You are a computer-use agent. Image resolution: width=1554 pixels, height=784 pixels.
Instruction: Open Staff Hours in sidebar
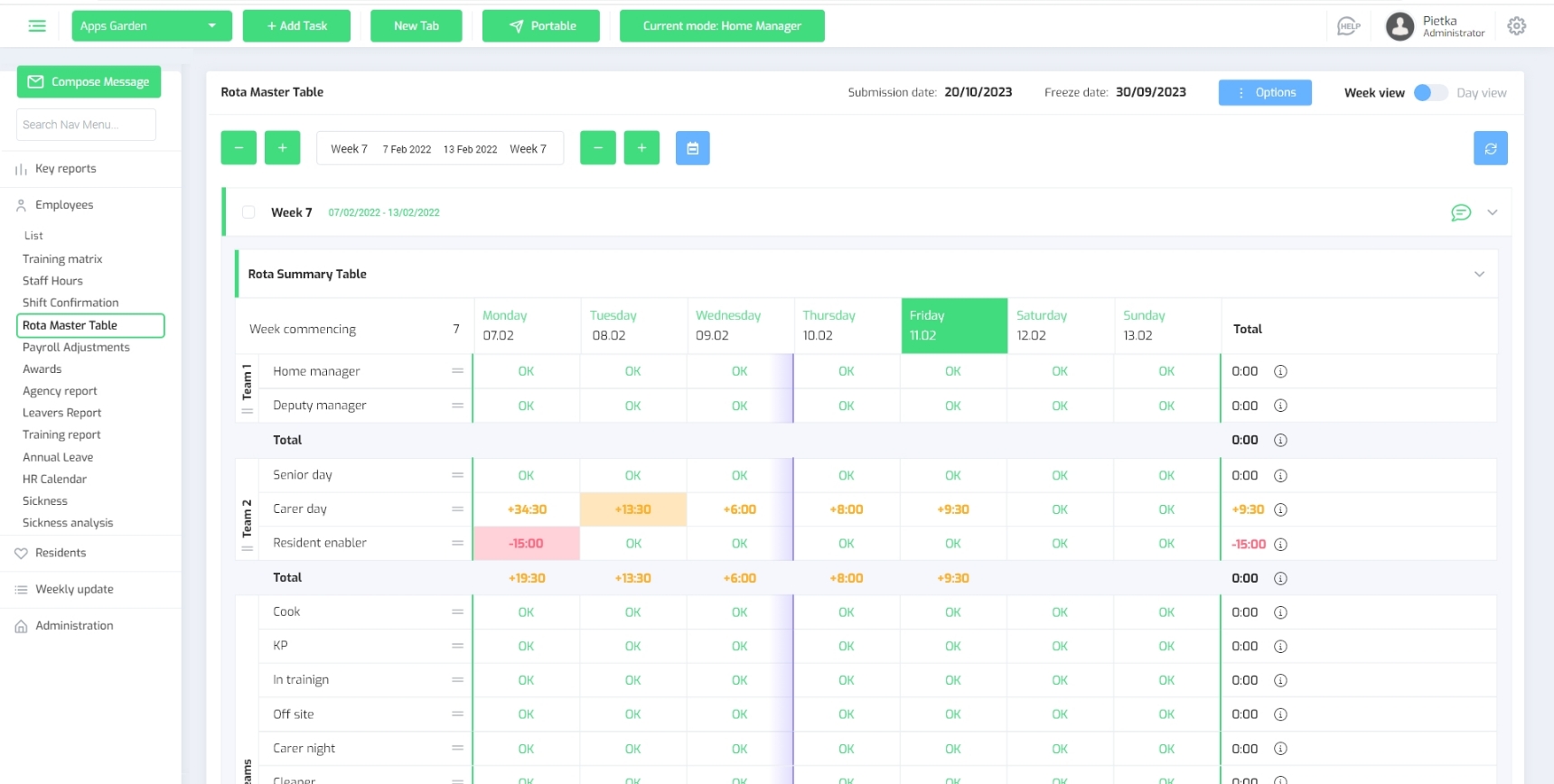click(x=52, y=281)
